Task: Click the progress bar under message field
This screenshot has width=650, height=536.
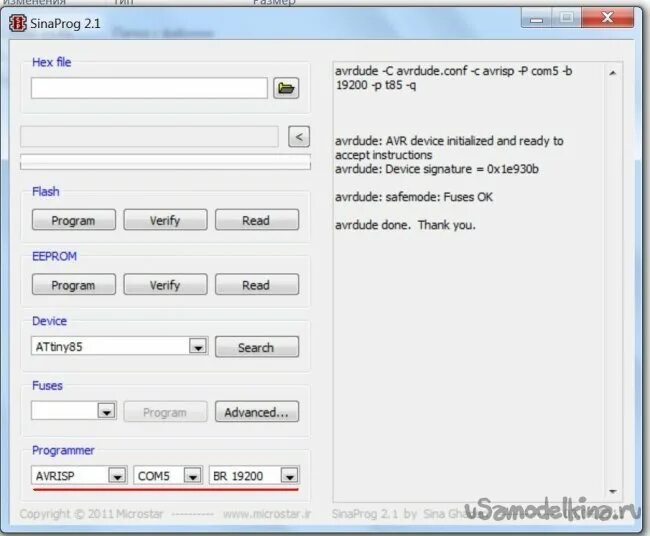Action: (x=165, y=162)
